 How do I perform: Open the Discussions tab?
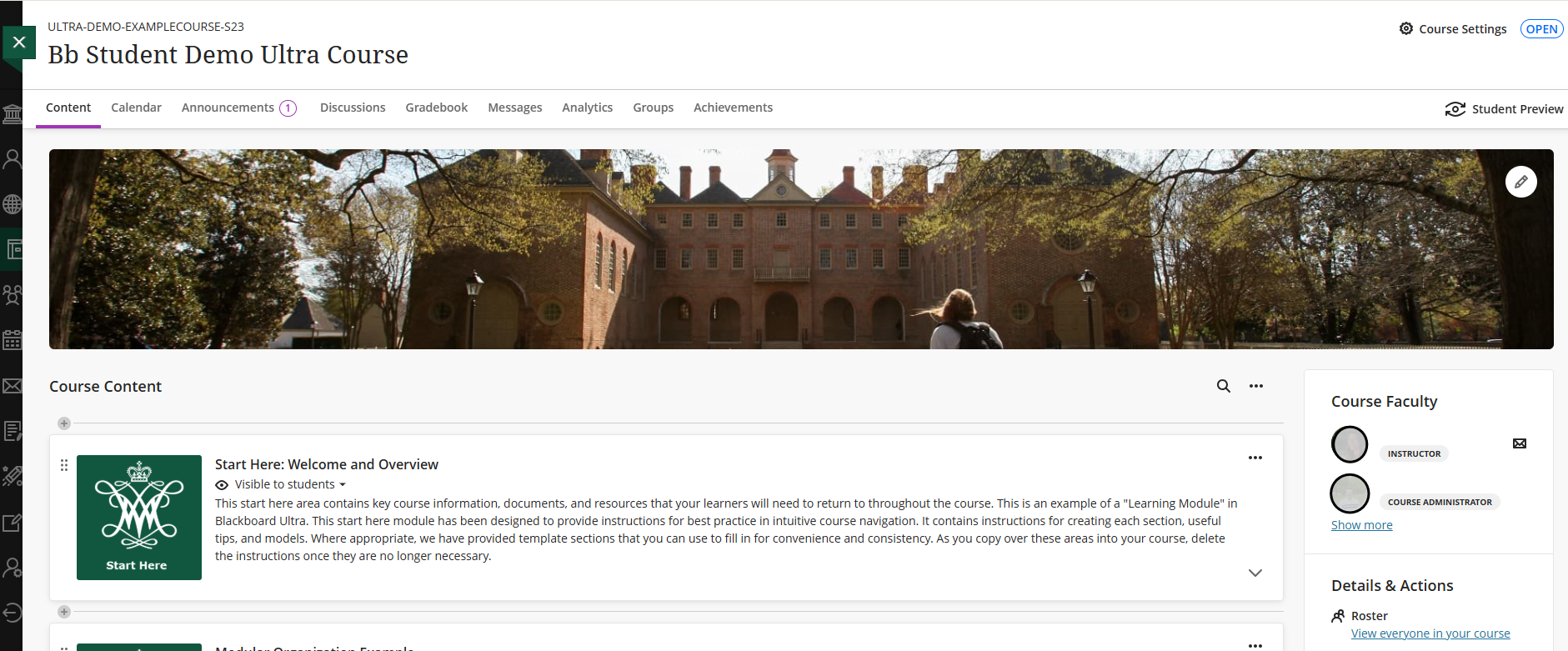[x=353, y=108]
